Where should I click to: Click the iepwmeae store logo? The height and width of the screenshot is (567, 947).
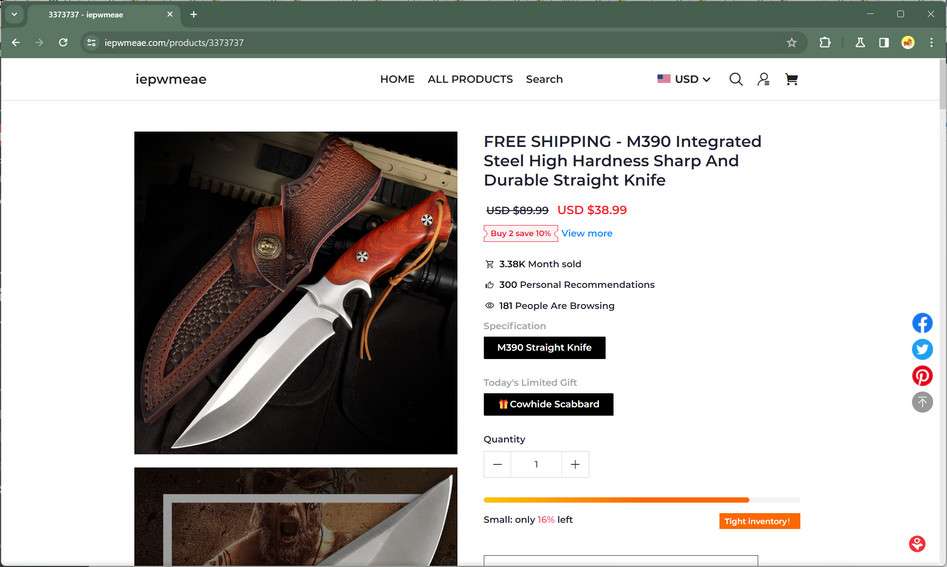click(171, 79)
